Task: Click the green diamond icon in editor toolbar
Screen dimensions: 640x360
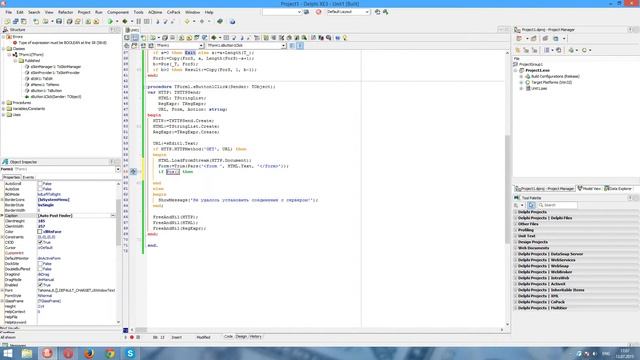Action: pos(213,38)
